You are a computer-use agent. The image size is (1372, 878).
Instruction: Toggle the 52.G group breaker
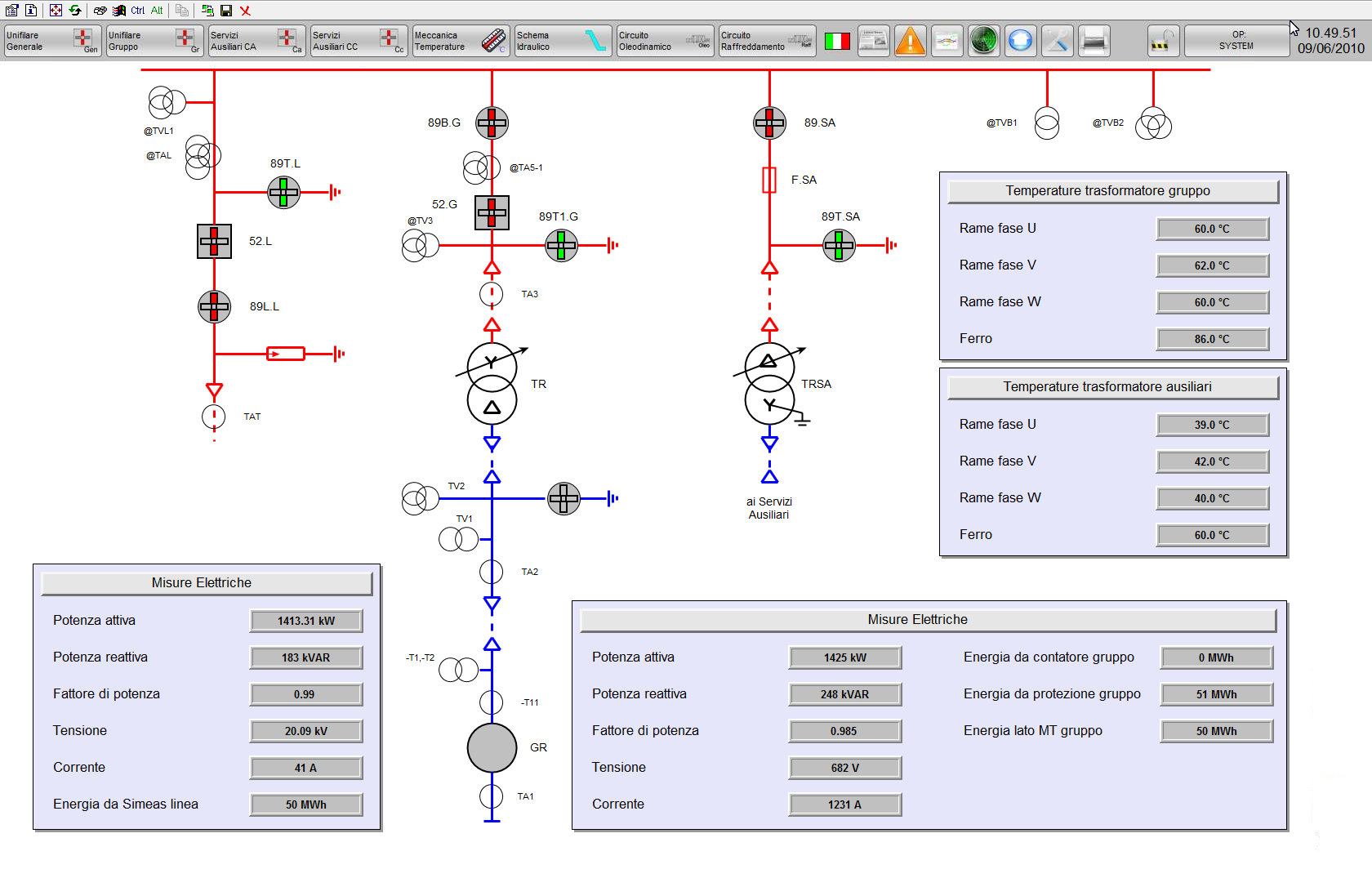tap(492, 213)
